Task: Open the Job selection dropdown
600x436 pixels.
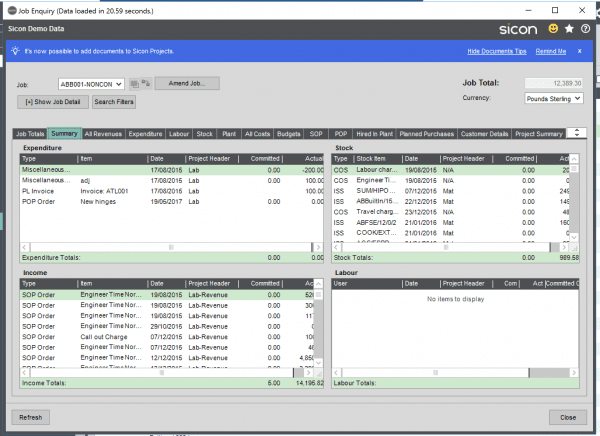Action: tap(91, 84)
